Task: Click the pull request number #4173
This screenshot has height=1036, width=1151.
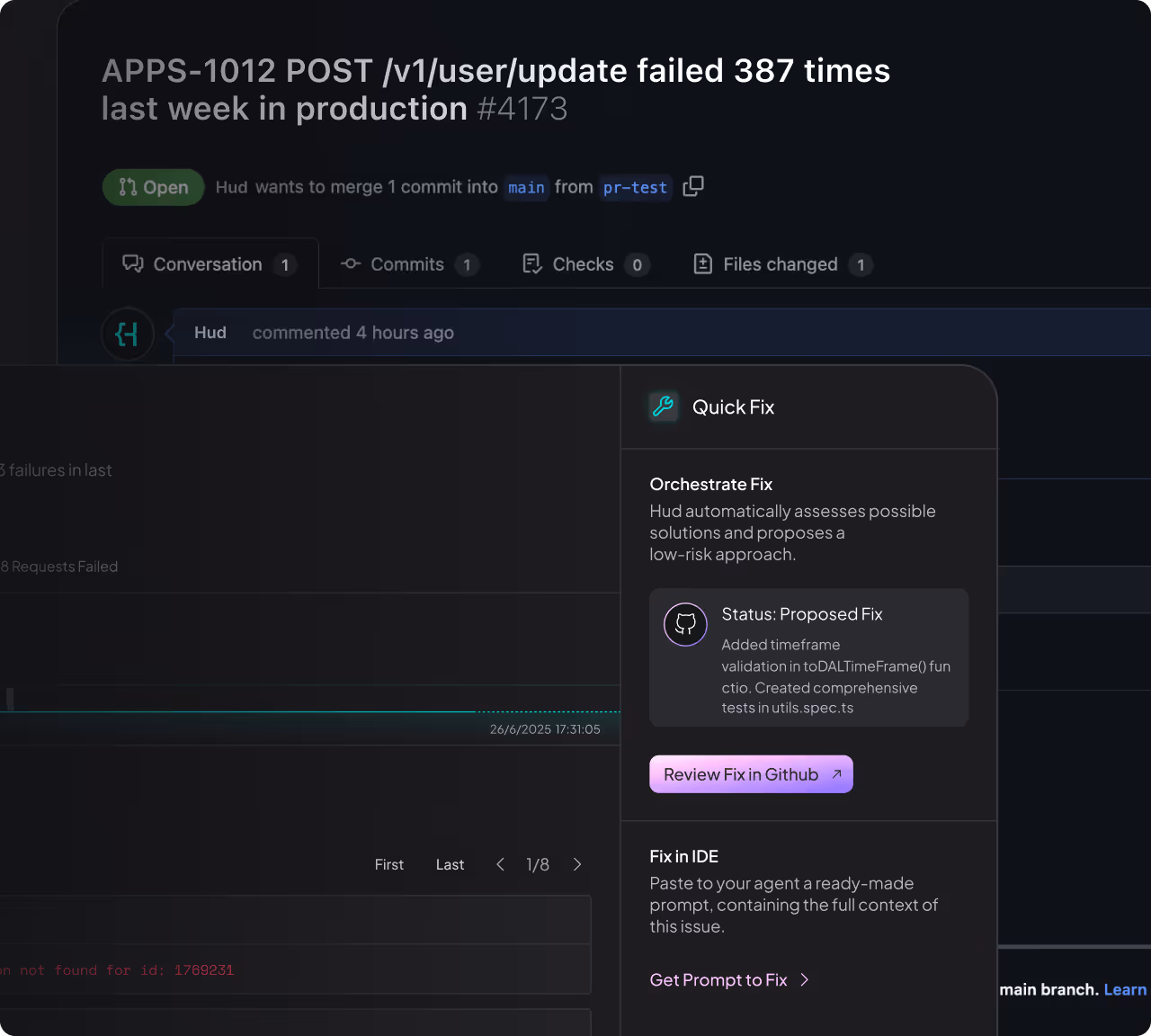Action: tap(522, 109)
